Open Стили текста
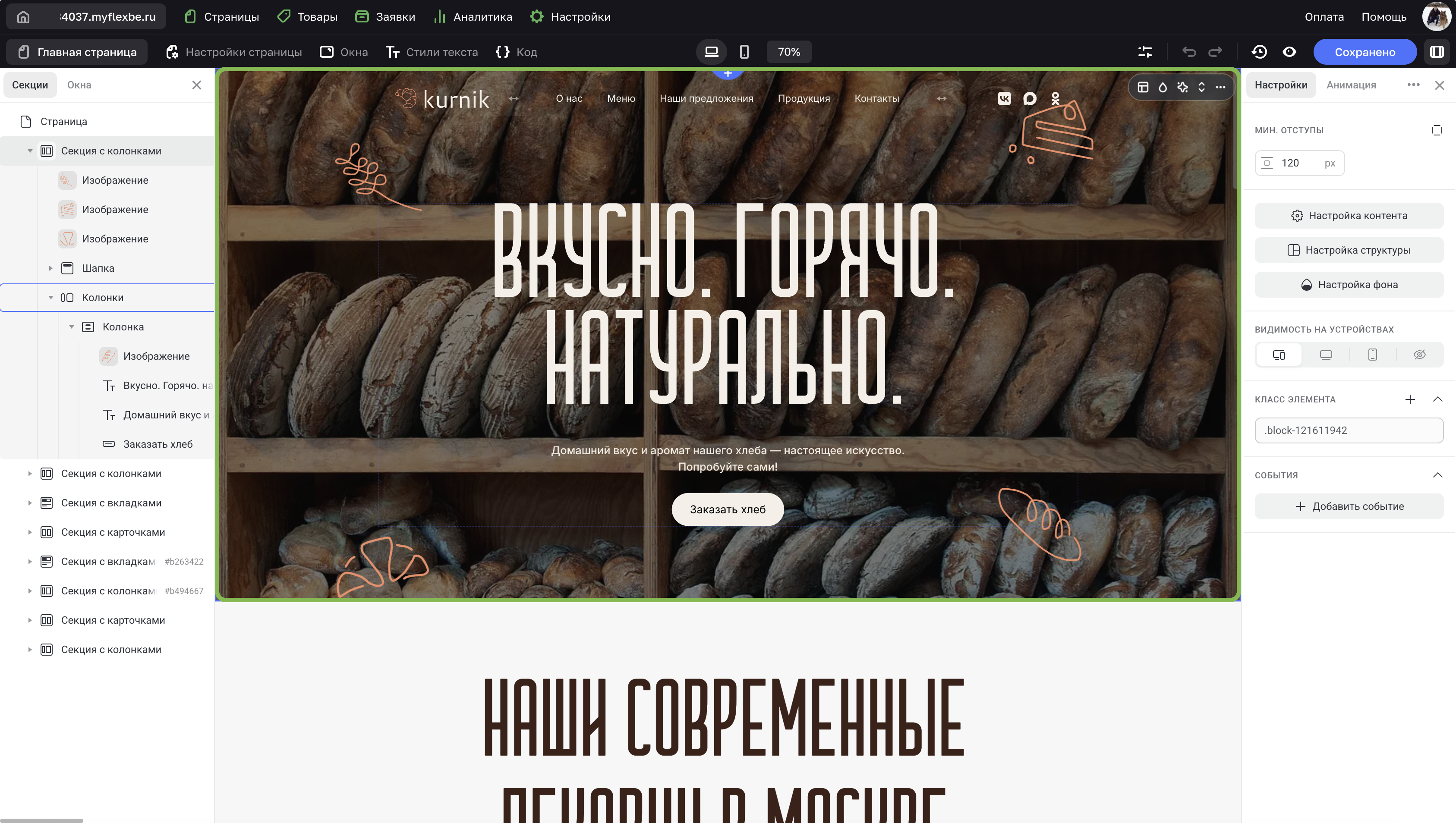Screen dimensions: 1456x823 click(x=432, y=52)
